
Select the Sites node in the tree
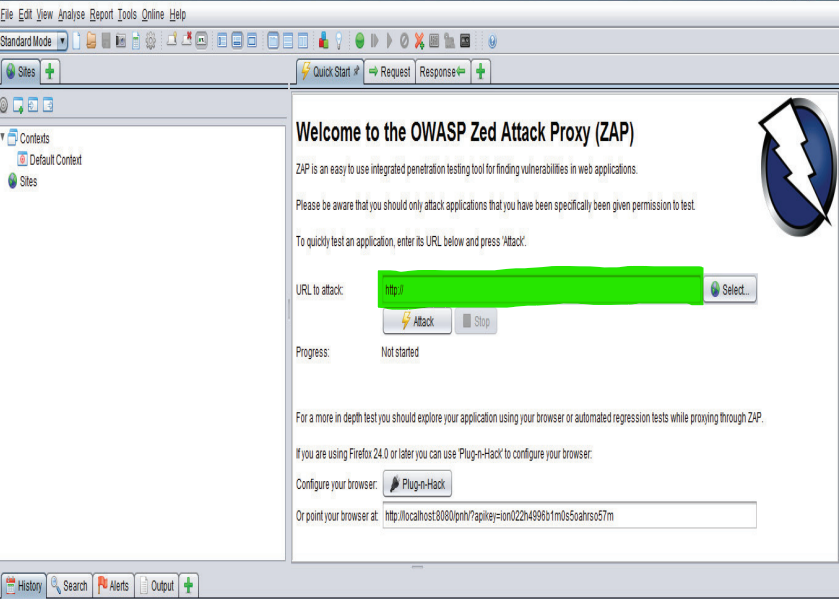[22, 181]
